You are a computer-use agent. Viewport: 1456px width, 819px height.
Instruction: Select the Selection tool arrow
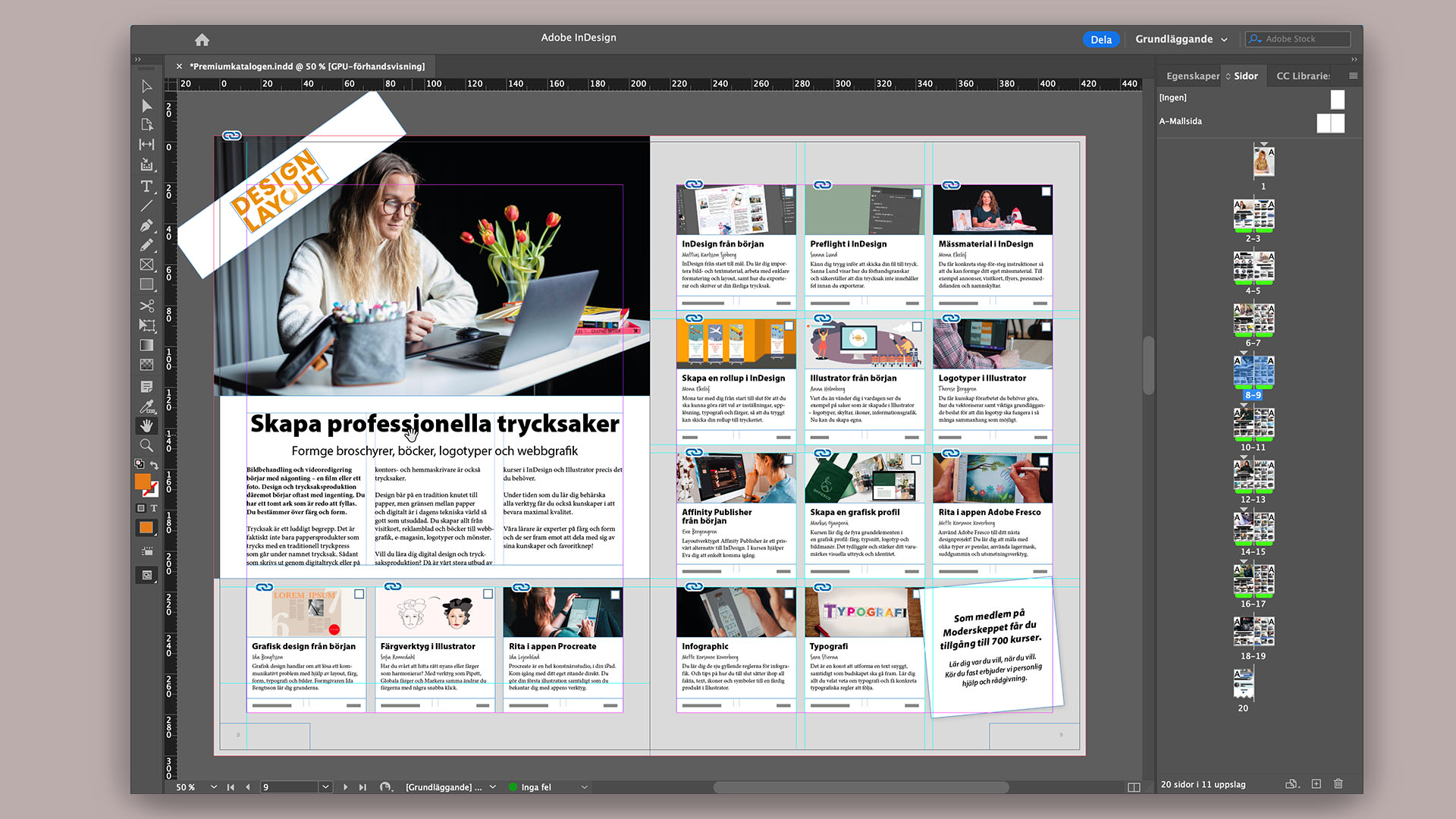click(146, 86)
